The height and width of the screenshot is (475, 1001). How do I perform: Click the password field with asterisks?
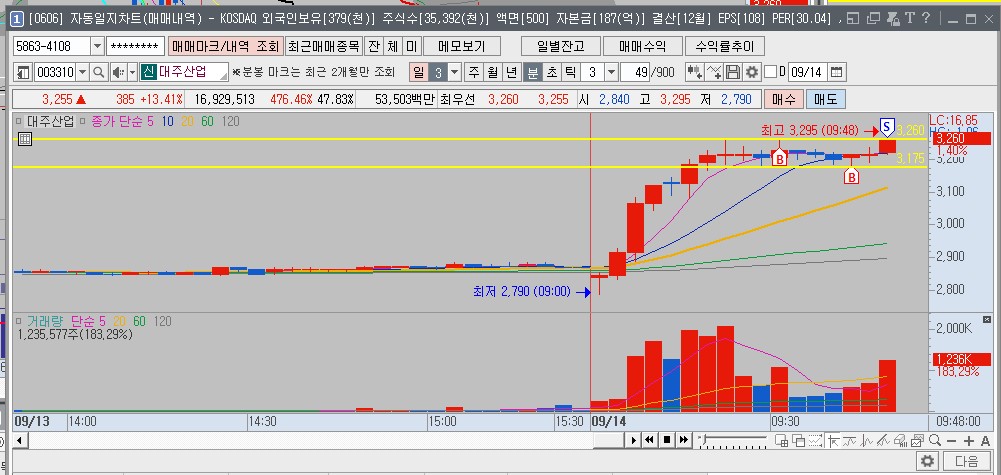tap(135, 46)
